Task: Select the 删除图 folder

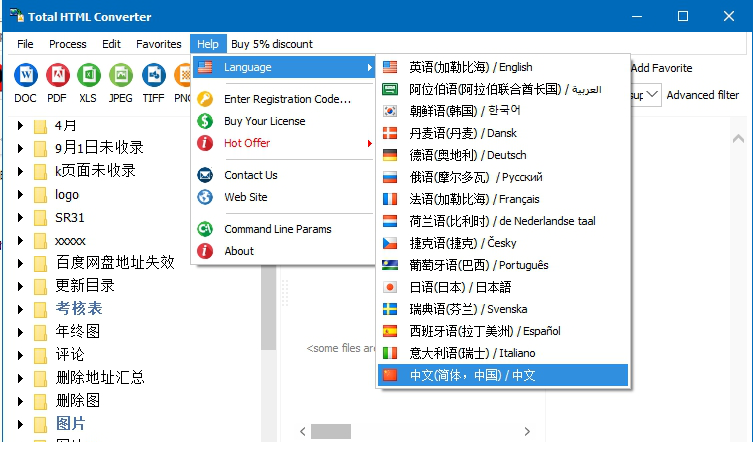Action: (77, 400)
